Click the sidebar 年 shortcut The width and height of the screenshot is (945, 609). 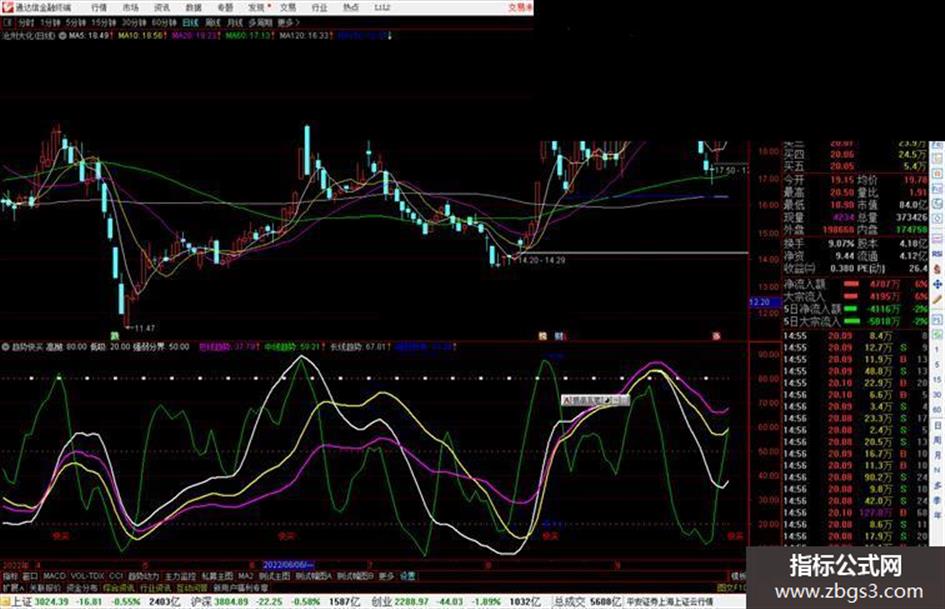tap(937, 515)
